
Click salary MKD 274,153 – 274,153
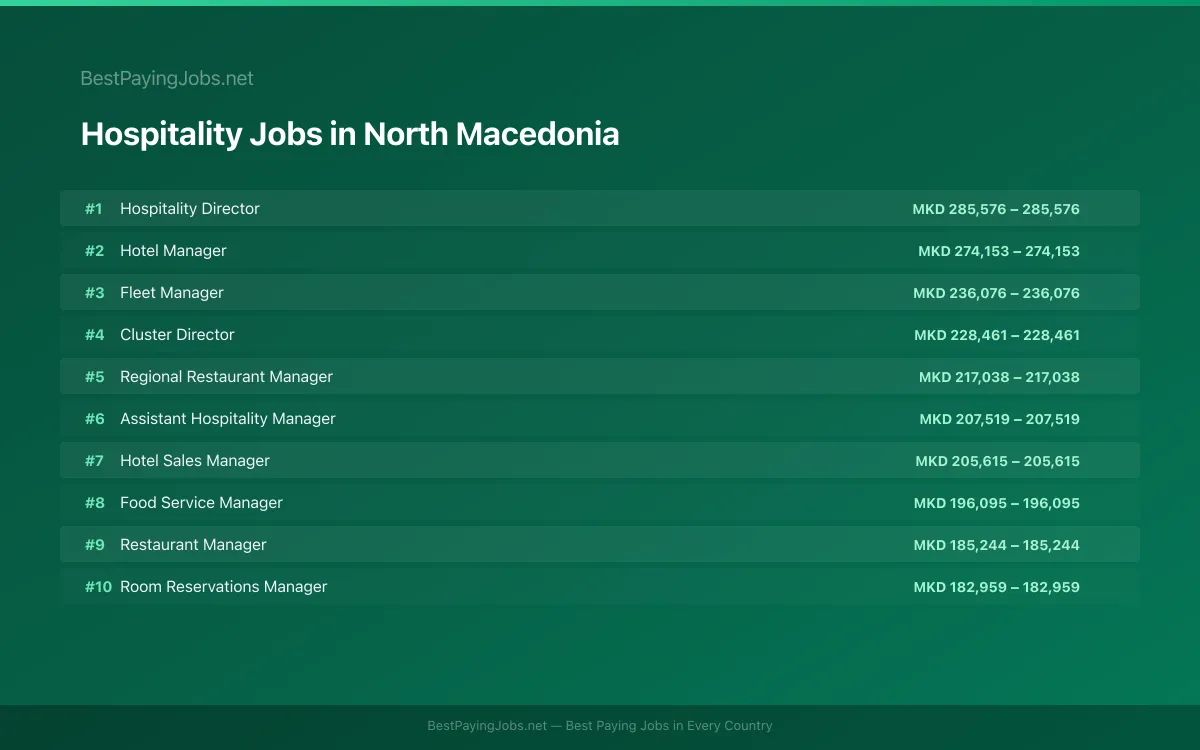(x=999, y=251)
